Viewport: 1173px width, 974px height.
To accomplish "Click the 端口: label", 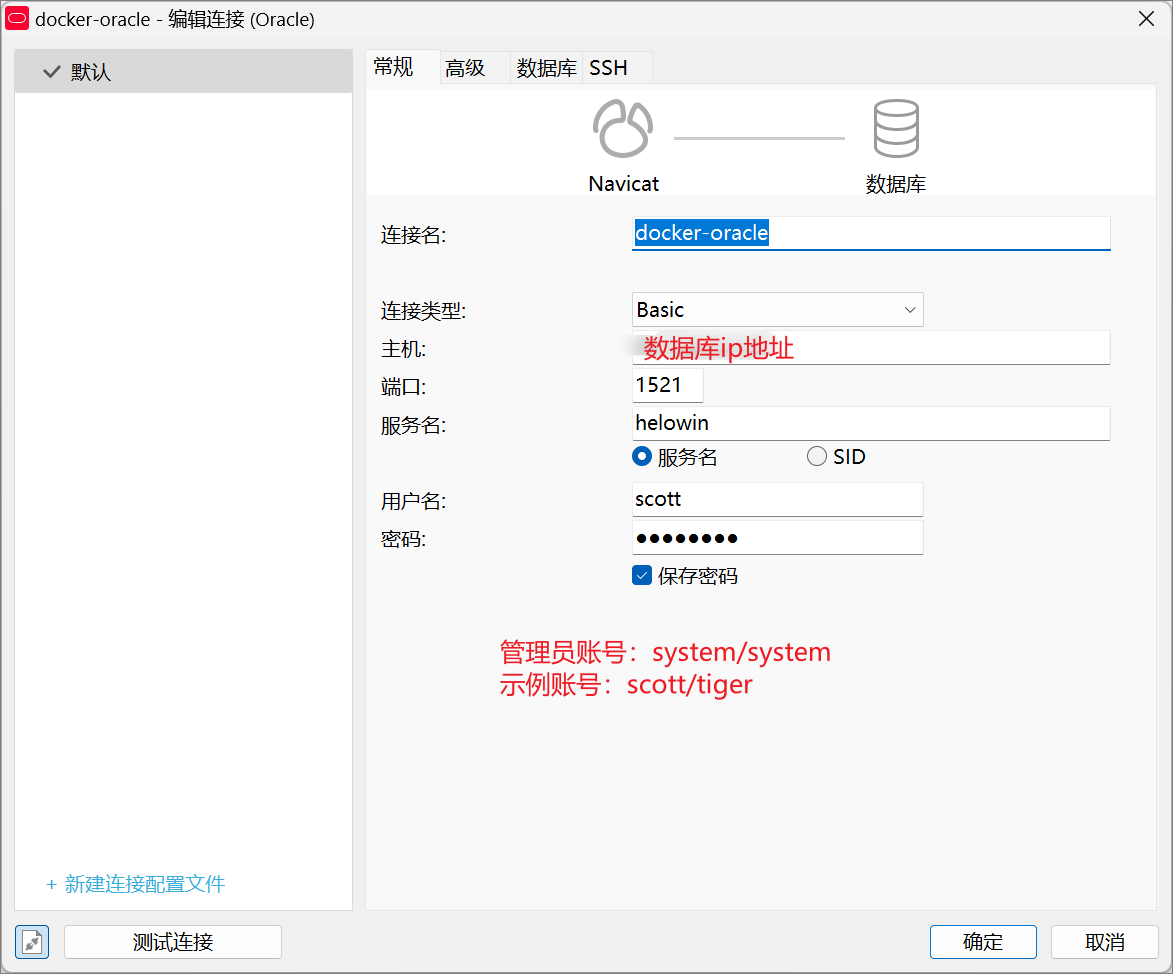I will tap(403, 387).
